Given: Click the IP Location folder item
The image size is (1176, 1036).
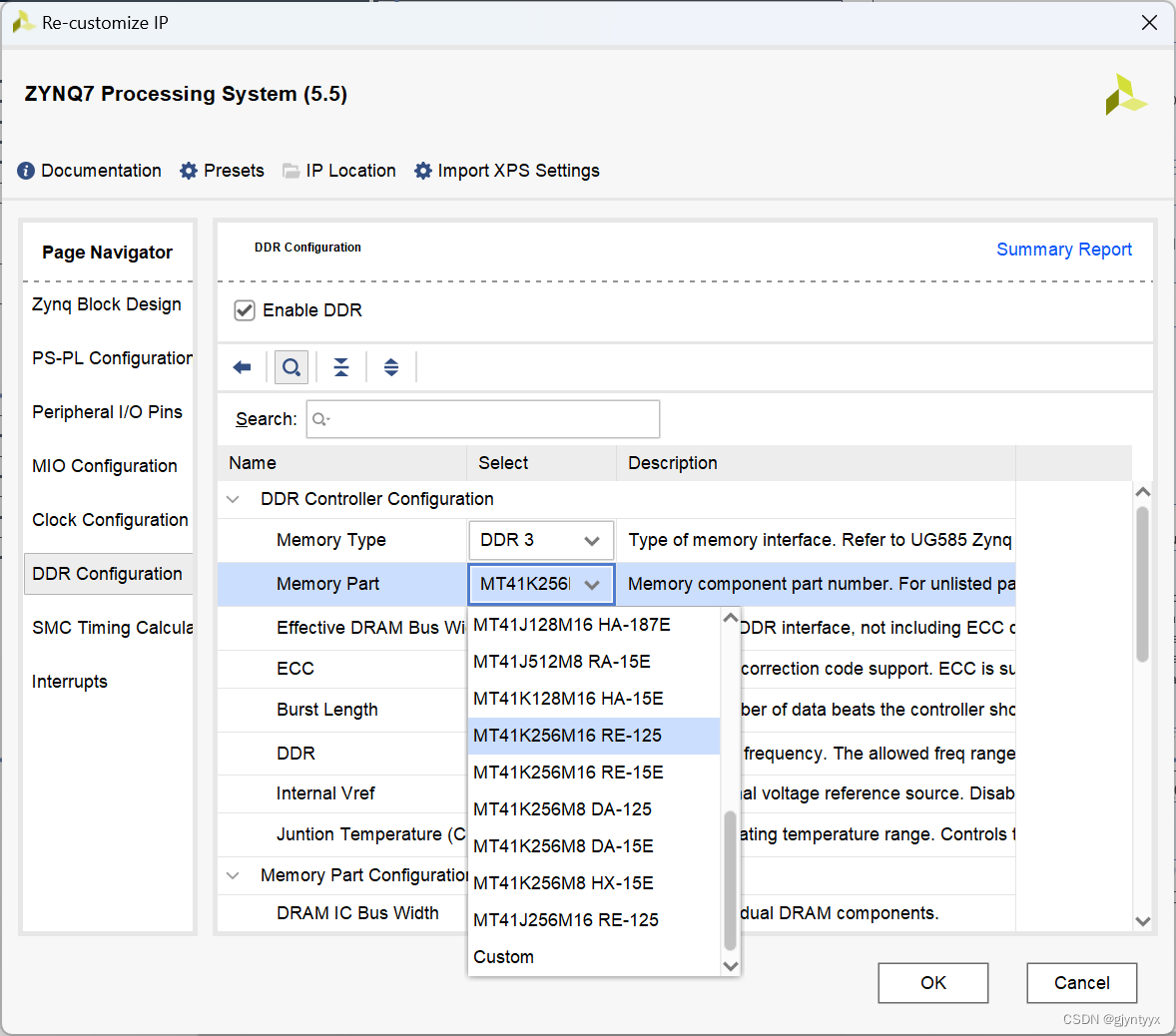Looking at the screenshot, I should 339,171.
